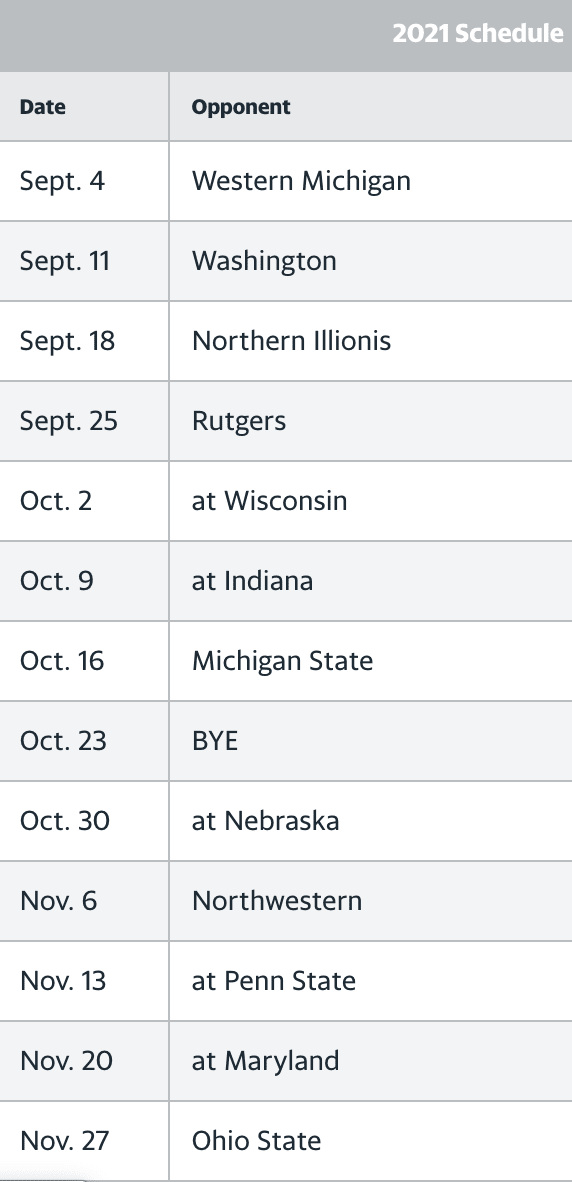Click the at Wisconsin matchup
572x1182 pixels.
(269, 501)
